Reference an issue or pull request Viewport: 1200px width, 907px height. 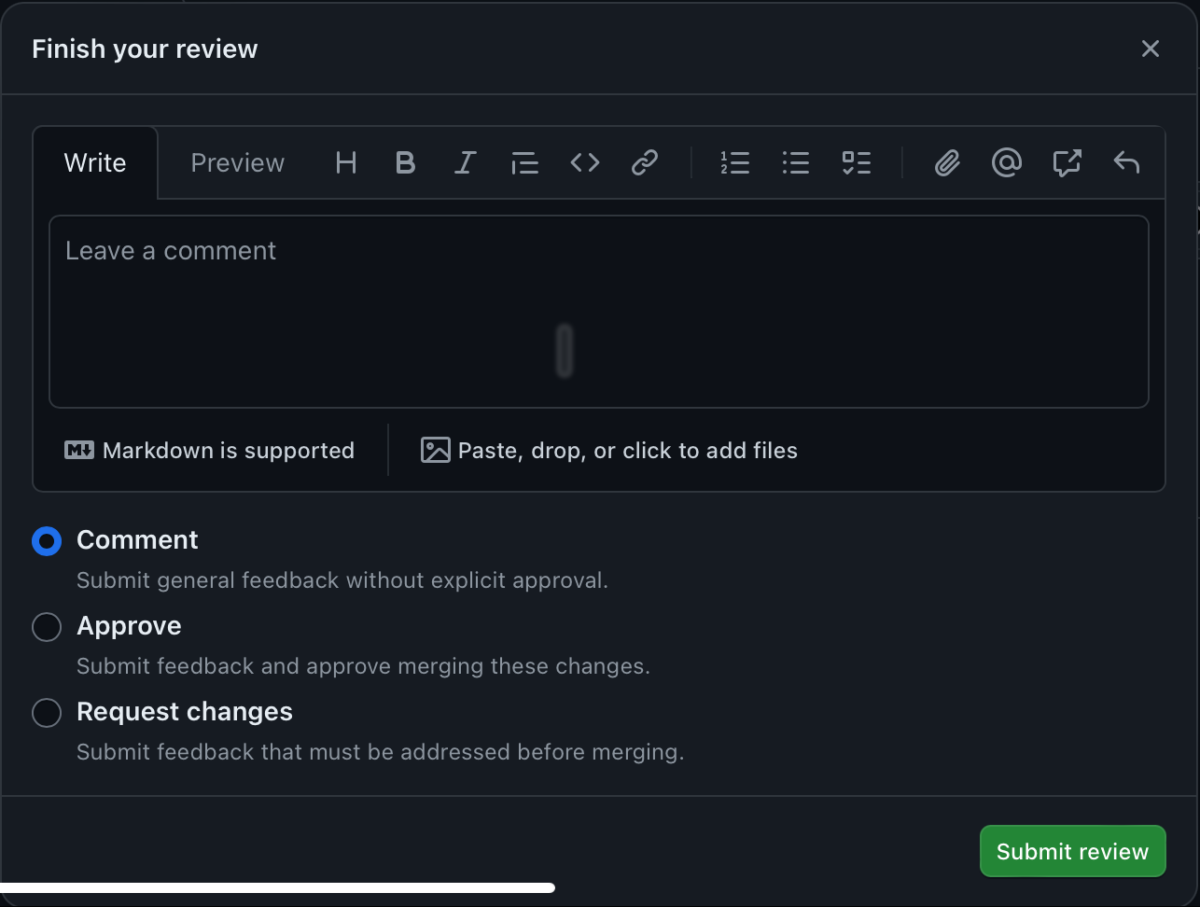[1066, 163]
